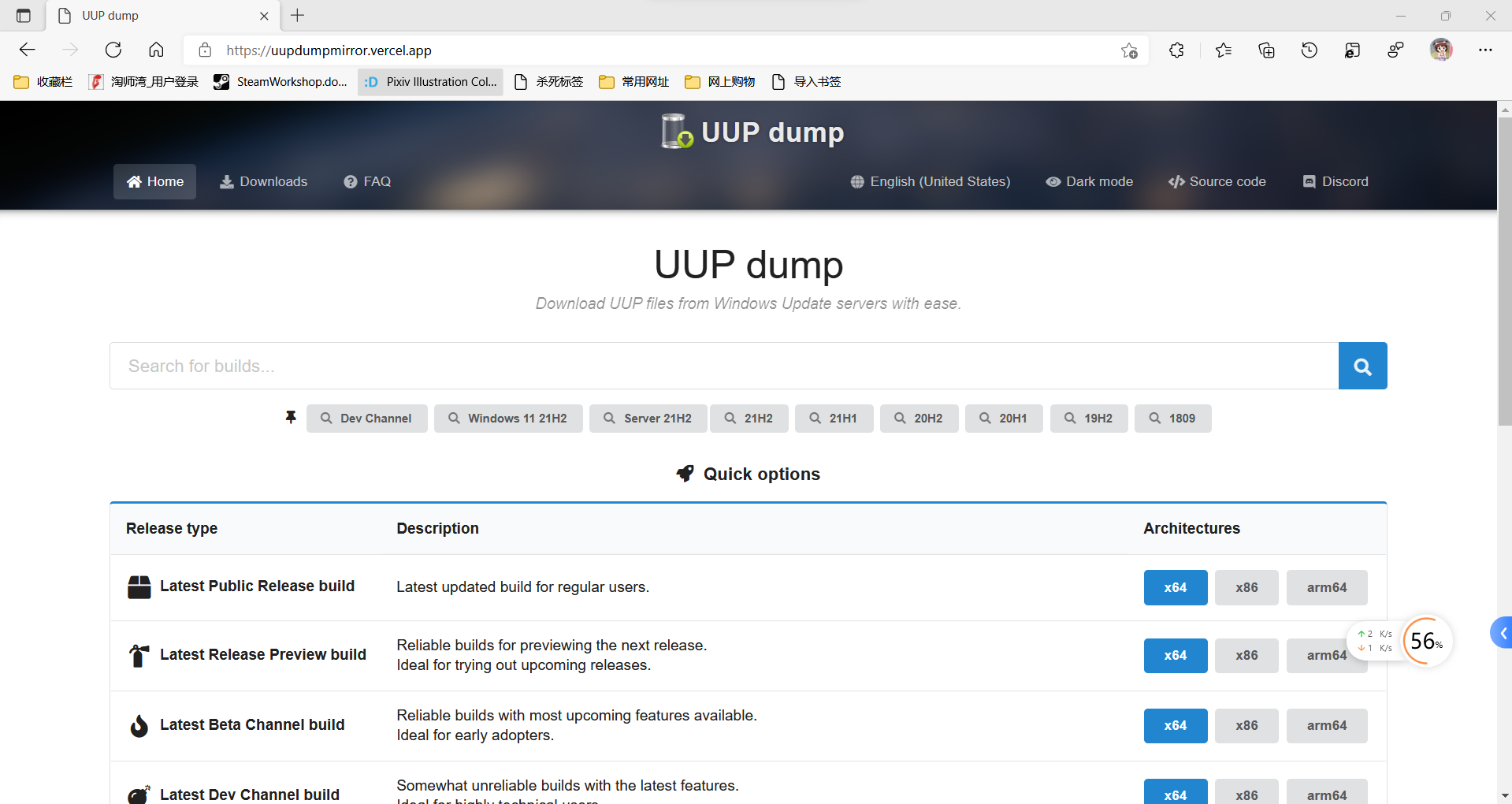Choose x86 for Latest Beta Channel build
This screenshot has height=804, width=1512.
pos(1246,726)
